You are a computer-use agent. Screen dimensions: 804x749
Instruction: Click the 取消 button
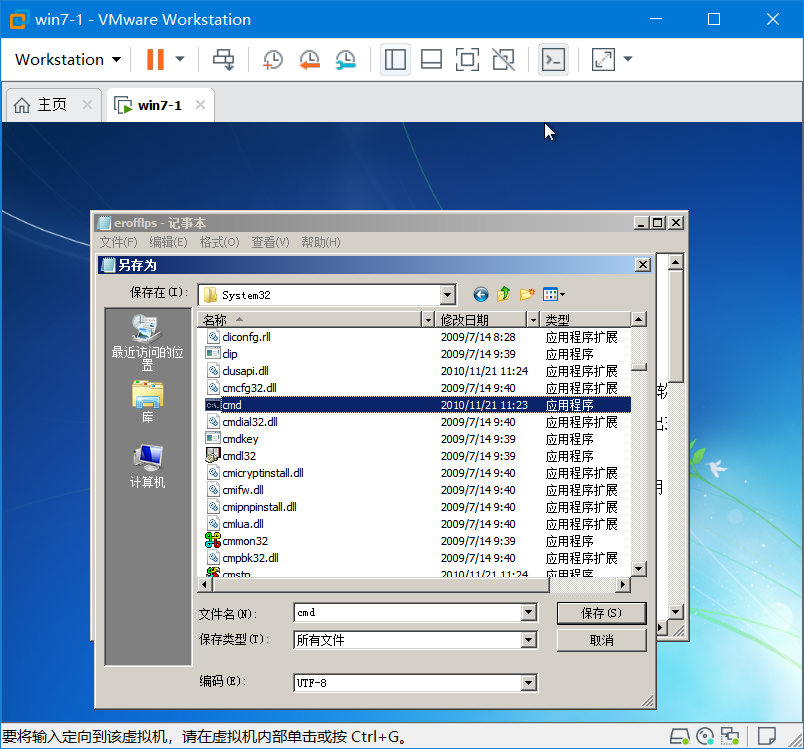(601, 640)
